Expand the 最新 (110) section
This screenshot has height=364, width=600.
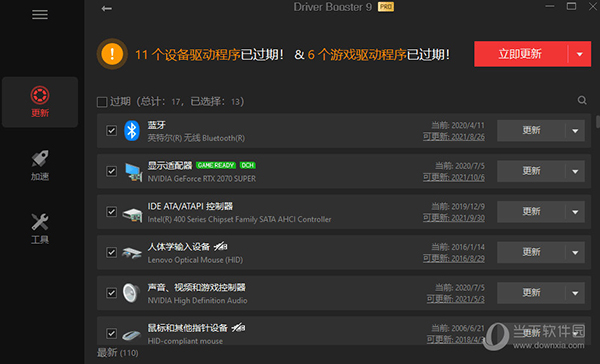click(117, 353)
